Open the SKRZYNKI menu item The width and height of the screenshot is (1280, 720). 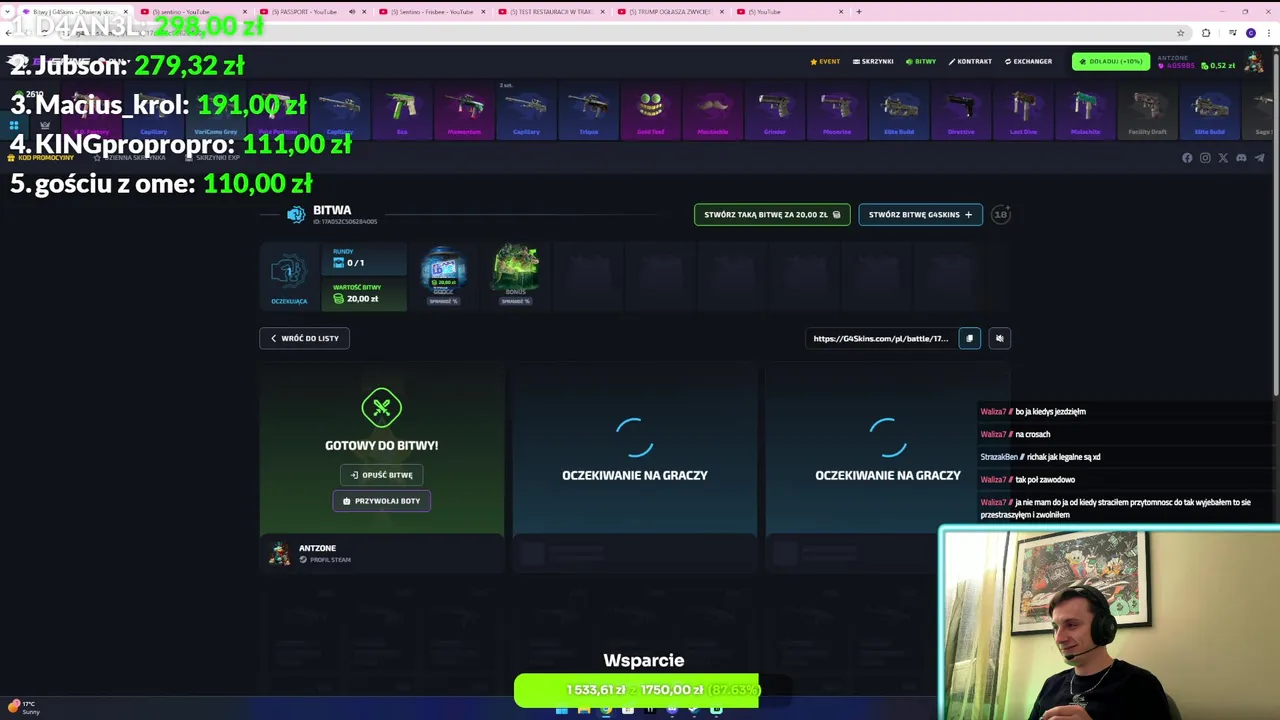click(x=873, y=61)
